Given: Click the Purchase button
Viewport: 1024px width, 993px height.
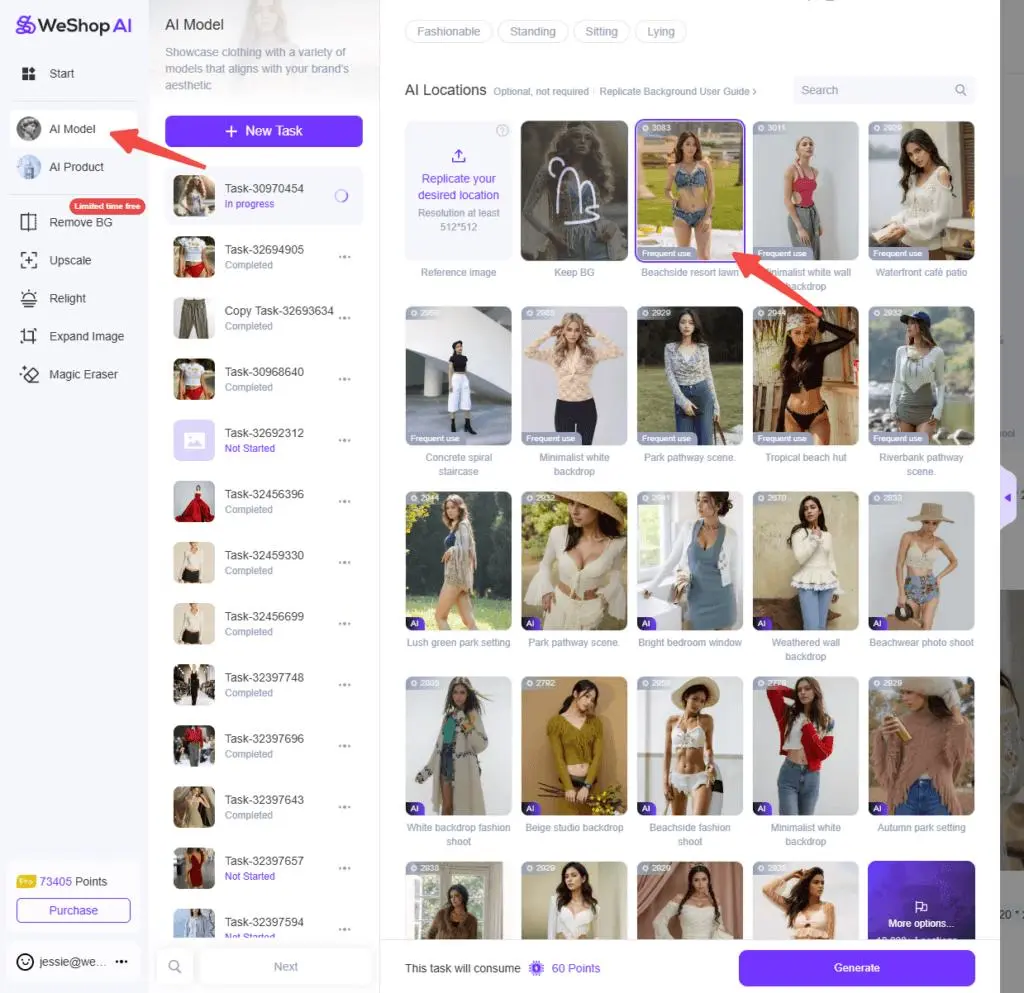Looking at the screenshot, I should [x=73, y=910].
